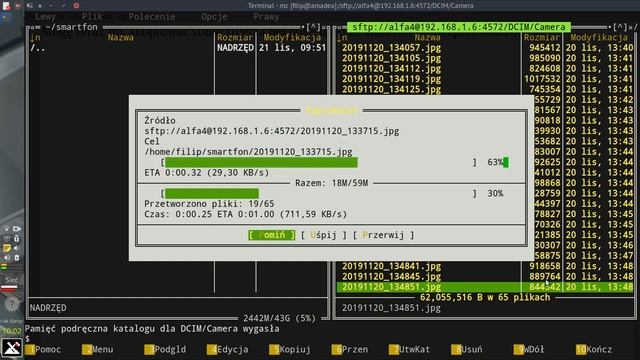The width and height of the screenshot is (640, 360).
Task: Toggle sort order indicator in right panel
Action: (x=342, y=38)
